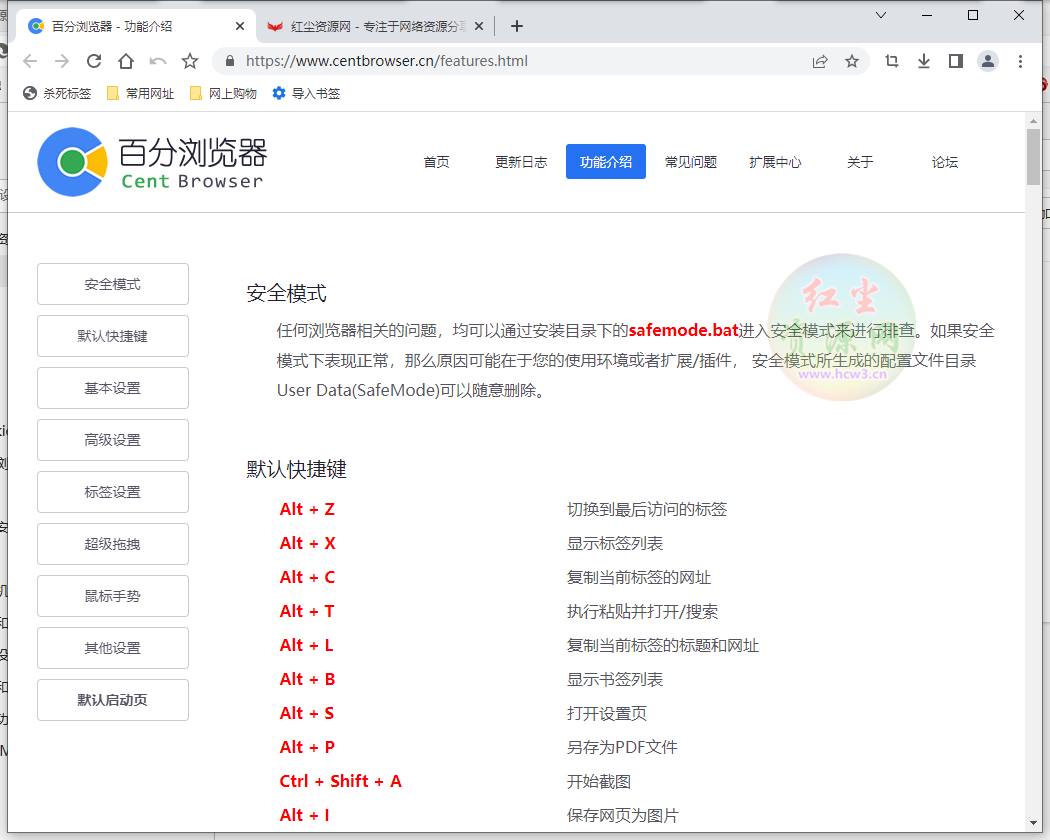Click the star icon beside the home button

click(190, 61)
